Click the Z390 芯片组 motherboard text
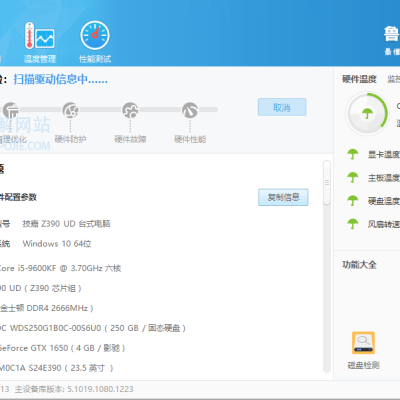Viewport: 400px width, 400px height. point(40,288)
